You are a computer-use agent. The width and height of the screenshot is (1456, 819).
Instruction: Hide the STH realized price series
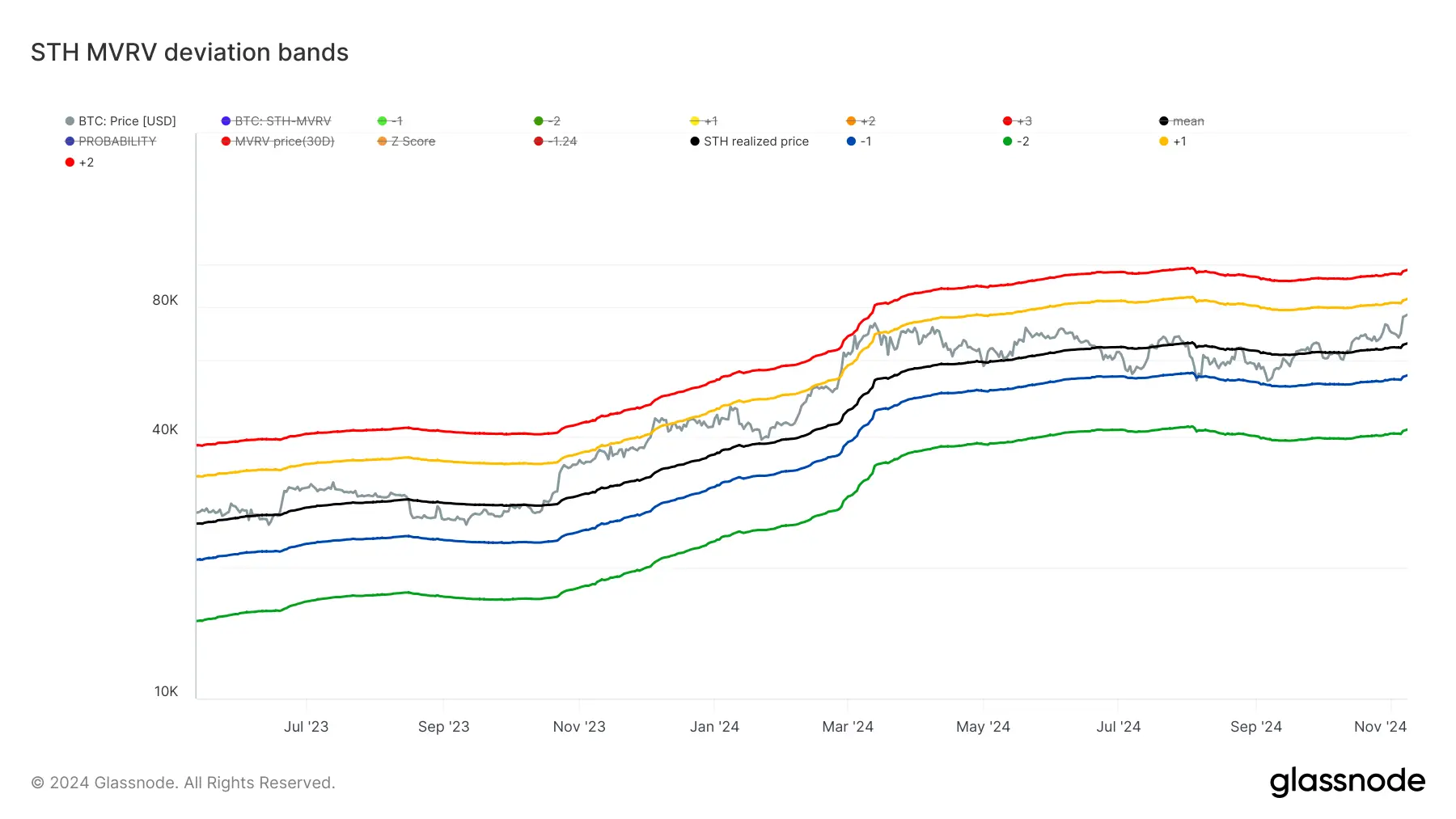pos(749,141)
